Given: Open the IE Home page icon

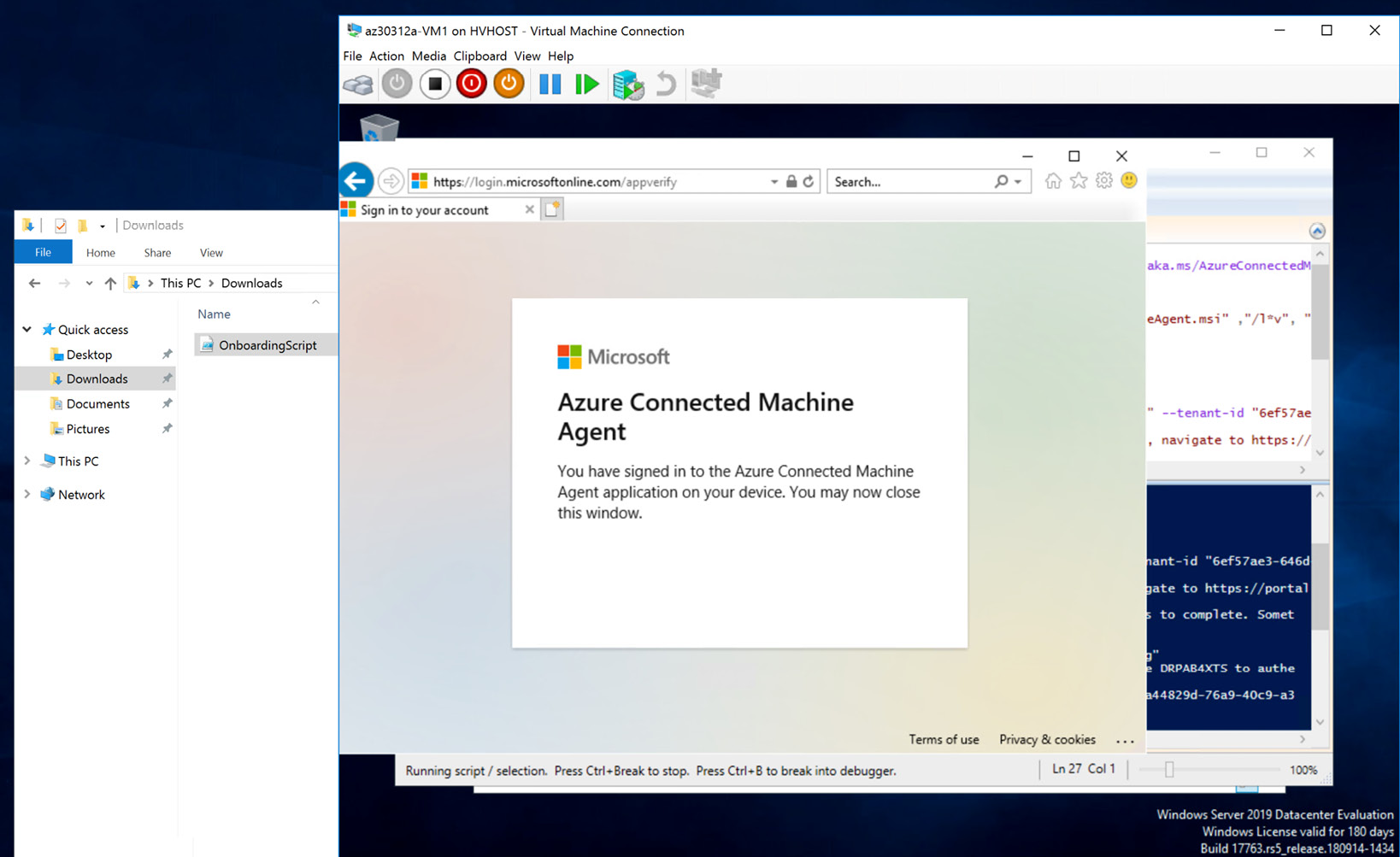Looking at the screenshot, I should 1053,180.
